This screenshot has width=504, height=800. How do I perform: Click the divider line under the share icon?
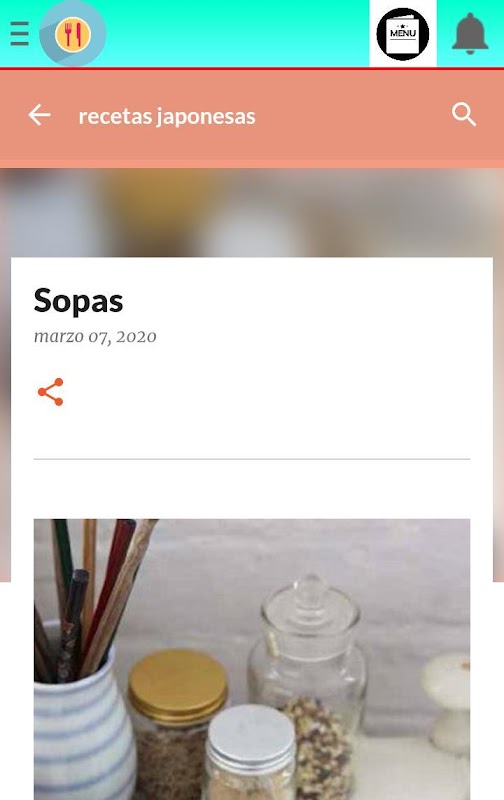click(252, 459)
